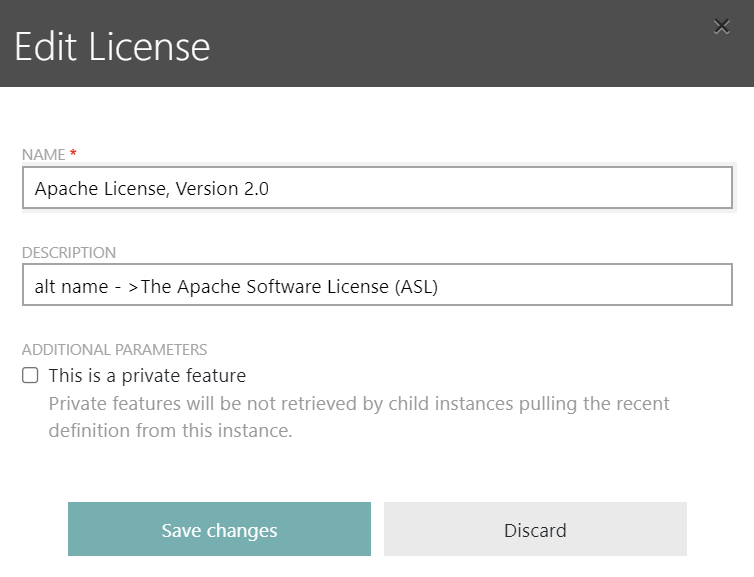Discard the license edits
The height and width of the screenshot is (577, 754).
pos(535,529)
